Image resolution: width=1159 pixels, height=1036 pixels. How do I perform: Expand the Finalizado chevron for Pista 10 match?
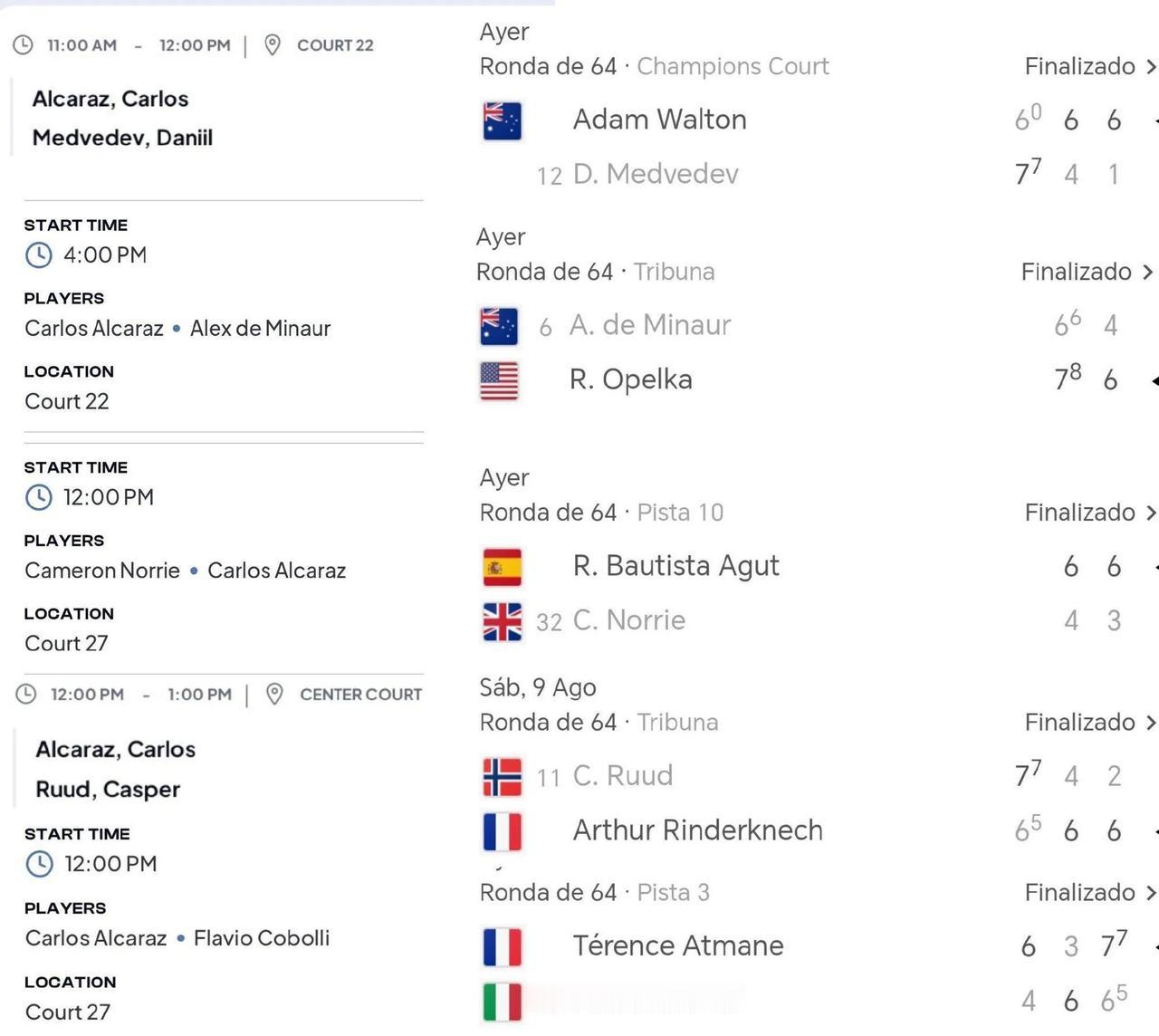pyautogui.click(x=1151, y=513)
